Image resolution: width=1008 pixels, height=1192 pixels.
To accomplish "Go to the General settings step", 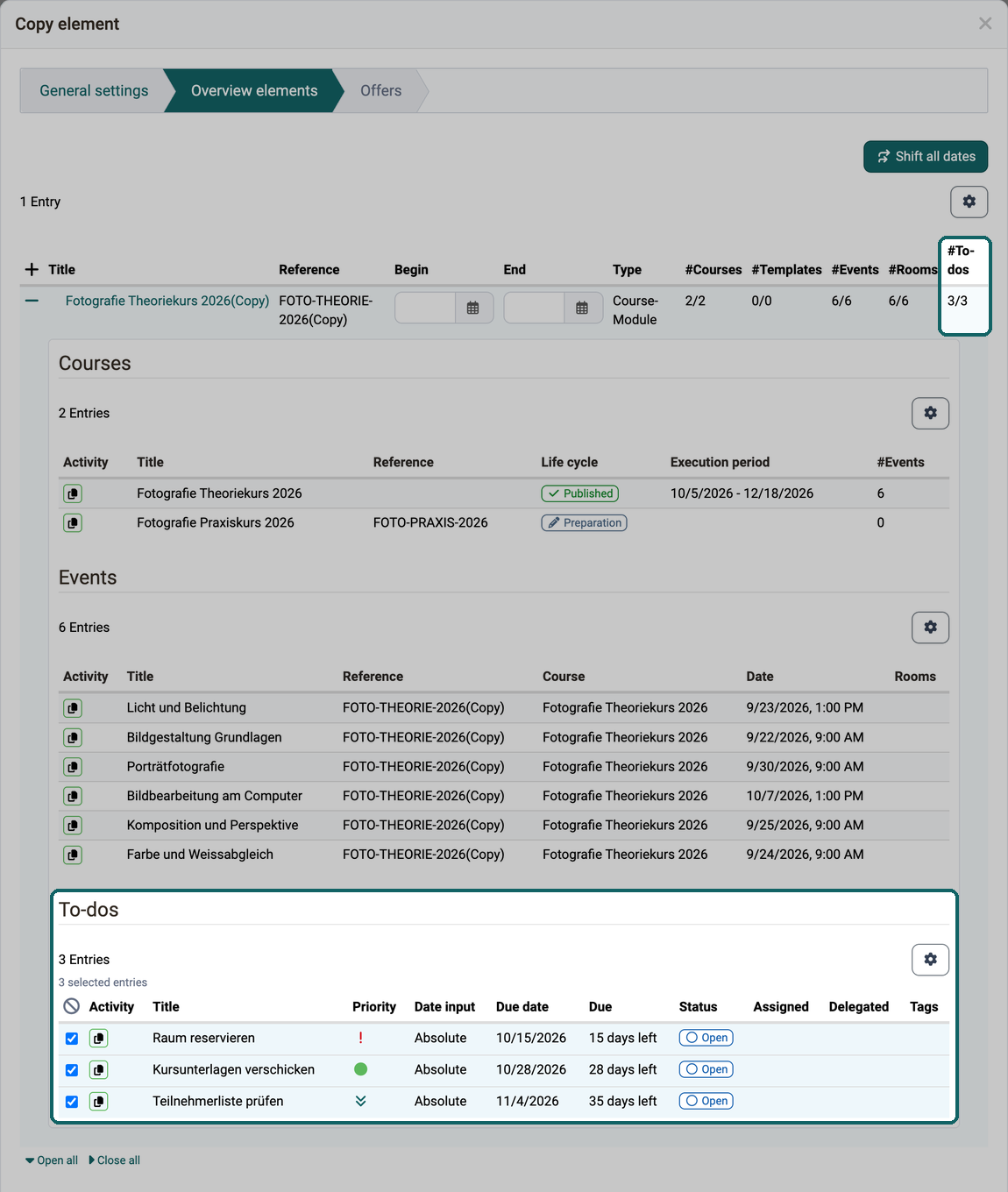I will (x=94, y=90).
